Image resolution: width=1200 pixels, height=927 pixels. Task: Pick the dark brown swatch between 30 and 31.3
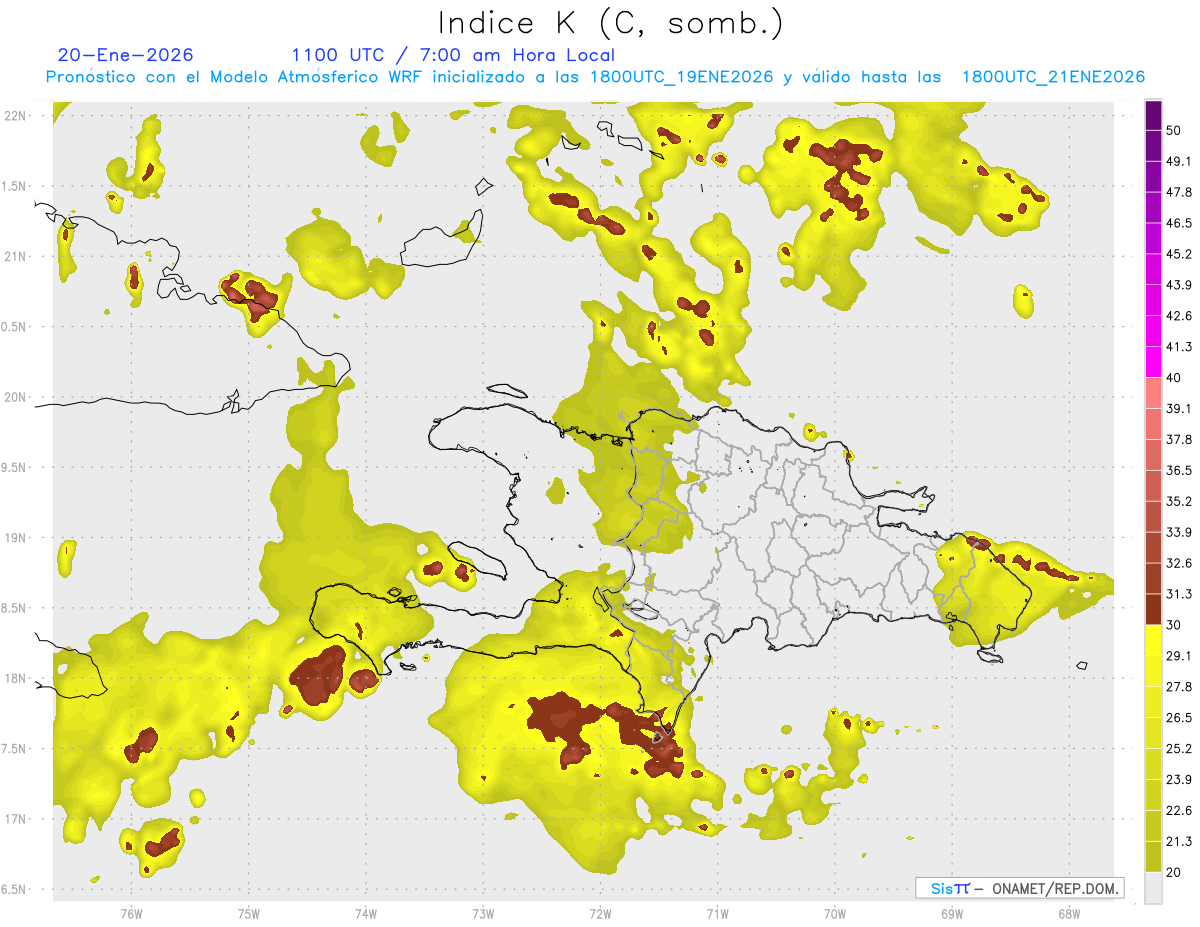1153,609
